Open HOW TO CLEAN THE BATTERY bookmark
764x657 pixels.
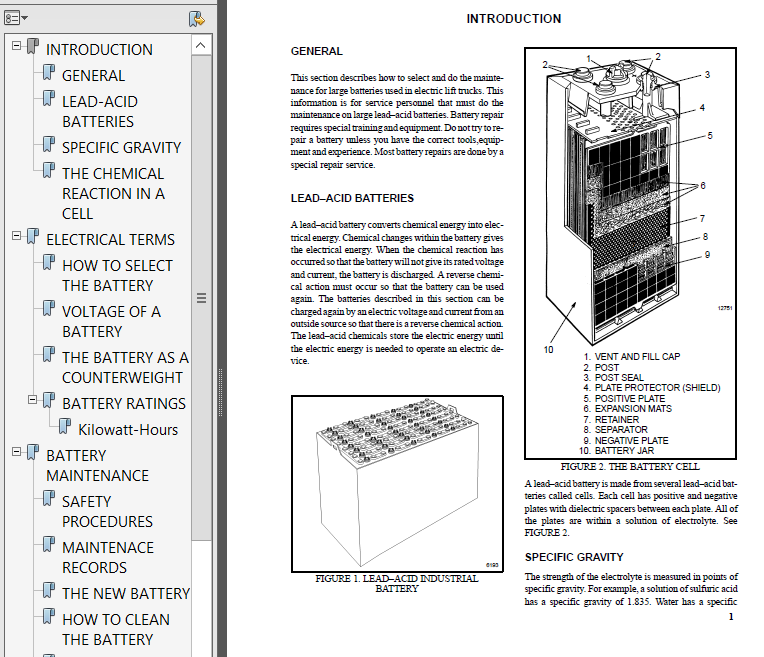coord(116,629)
